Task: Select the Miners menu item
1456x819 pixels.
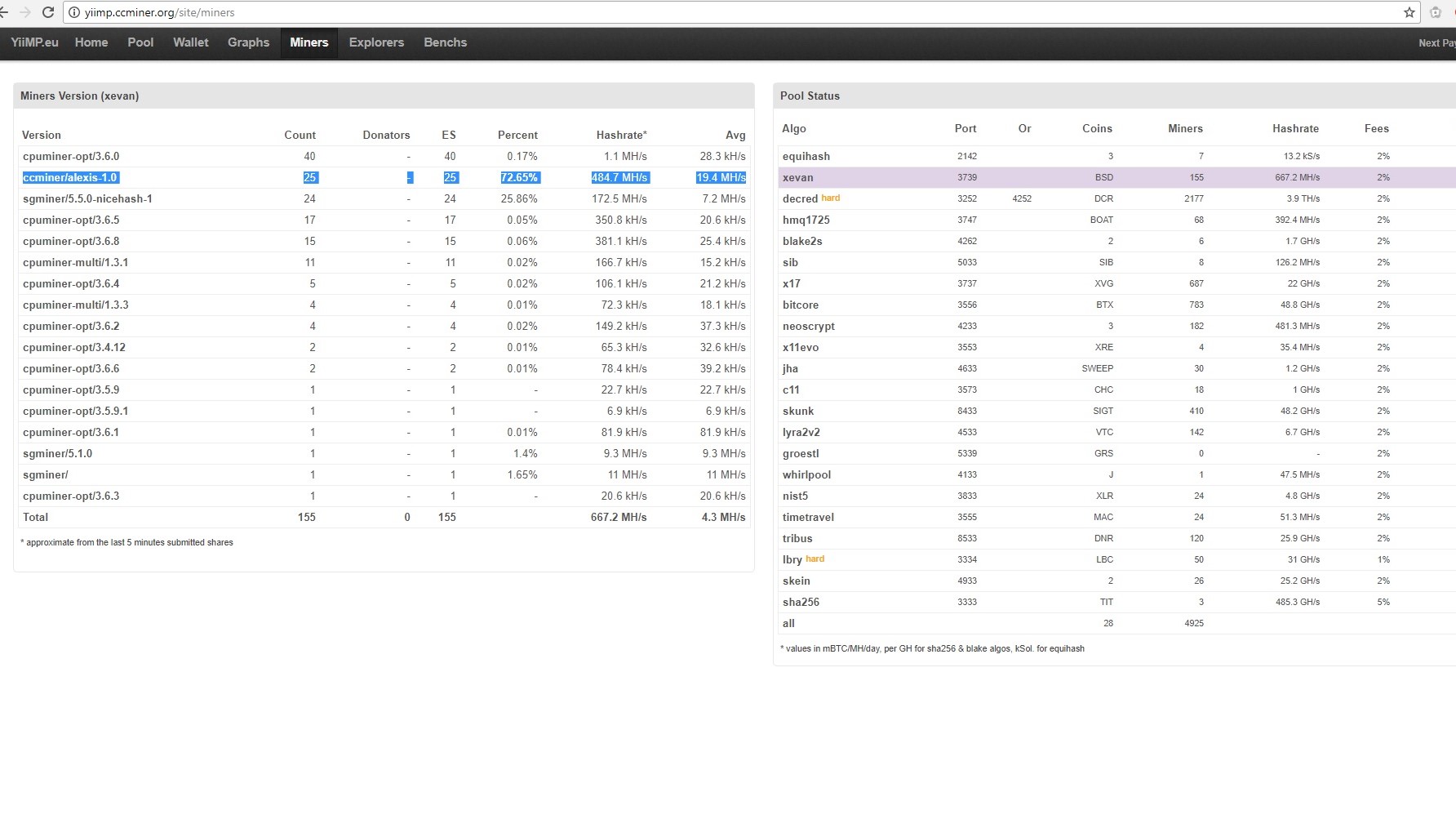Action: click(x=309, y=42)
